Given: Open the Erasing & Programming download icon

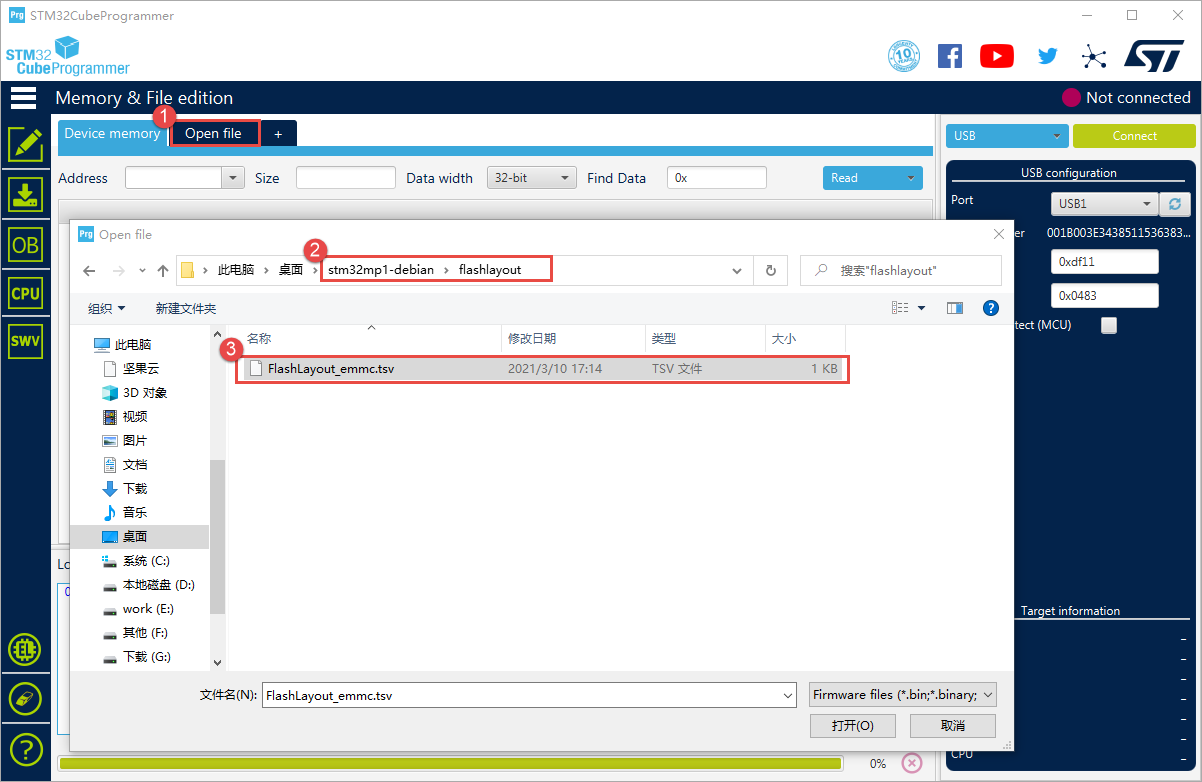Looking at the screenshot, I should point(25,195).
